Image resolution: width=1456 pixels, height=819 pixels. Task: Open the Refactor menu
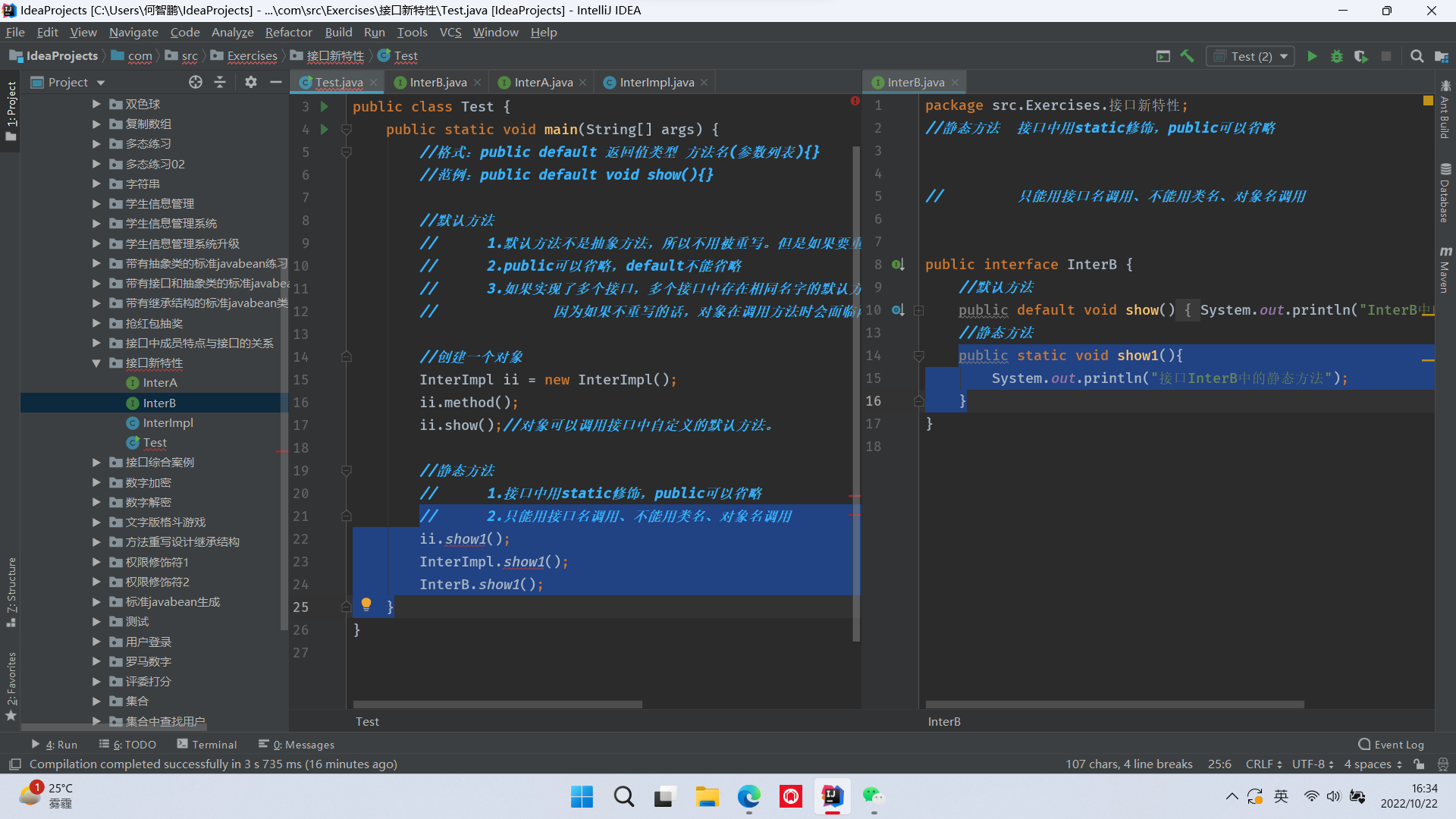point(288,32)
